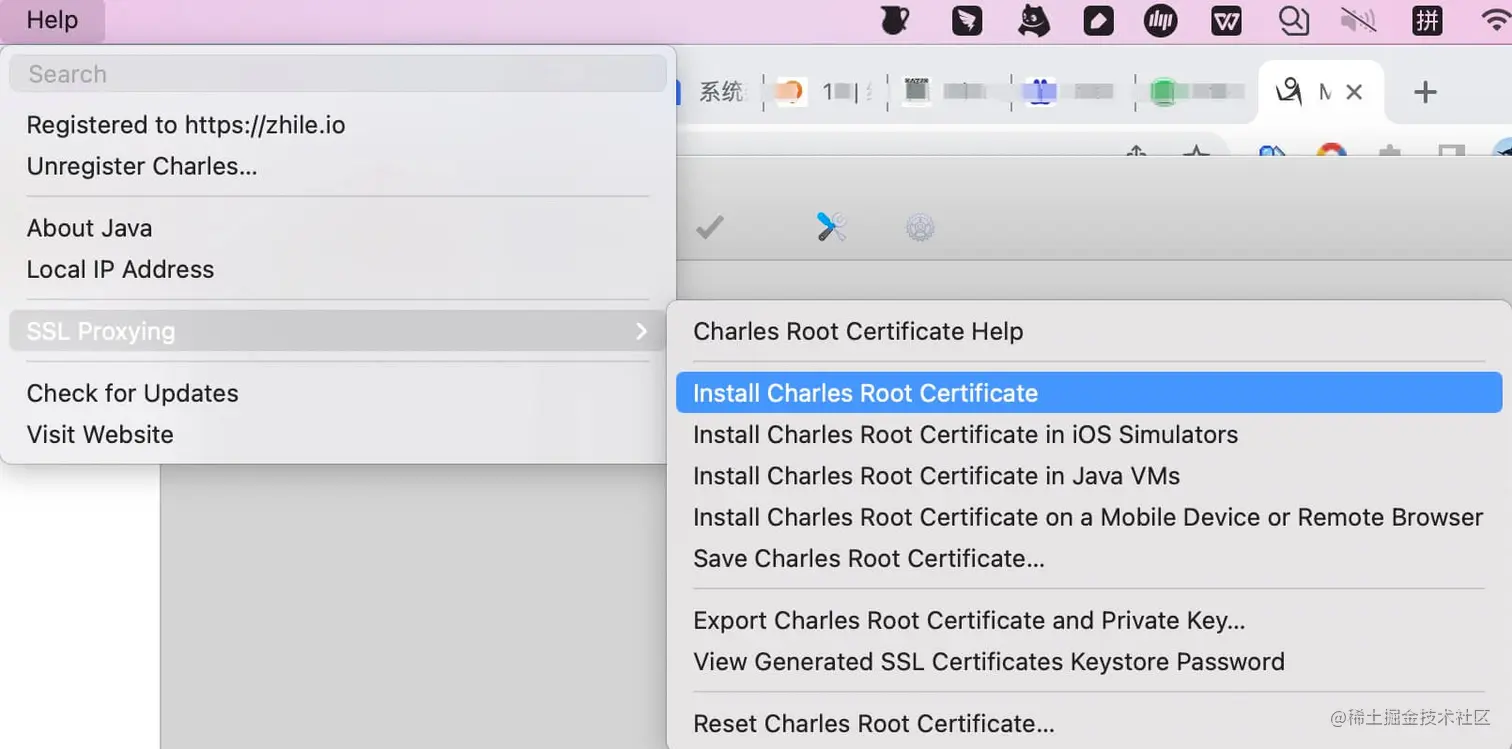Open Charles Root Certificate Help
Screen dimensions: 1512x749
pyautogui.click(x=1089, y=331)
